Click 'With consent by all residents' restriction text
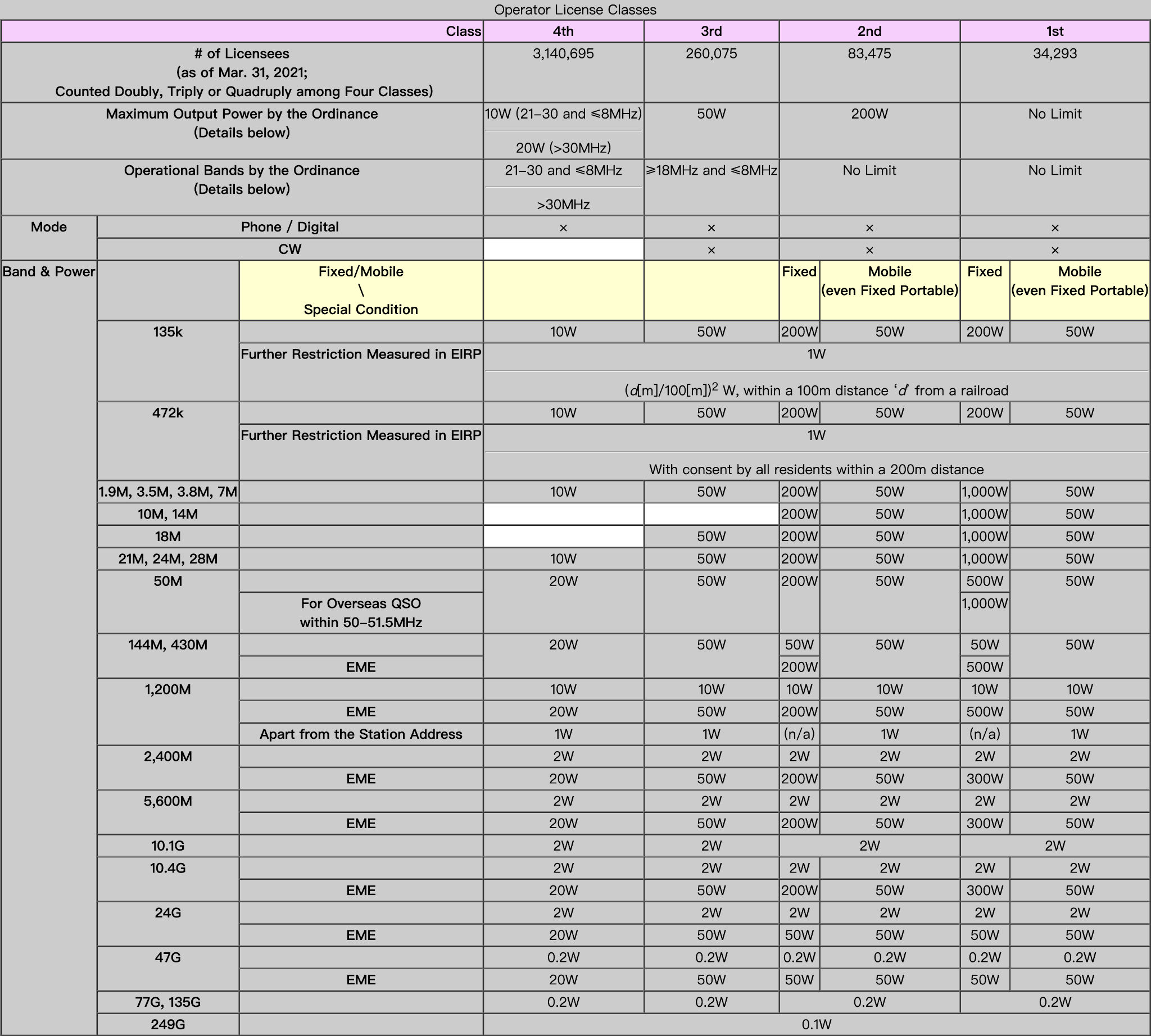The width and height of the screenshot is (1151, 1036). tap(816, 470)
